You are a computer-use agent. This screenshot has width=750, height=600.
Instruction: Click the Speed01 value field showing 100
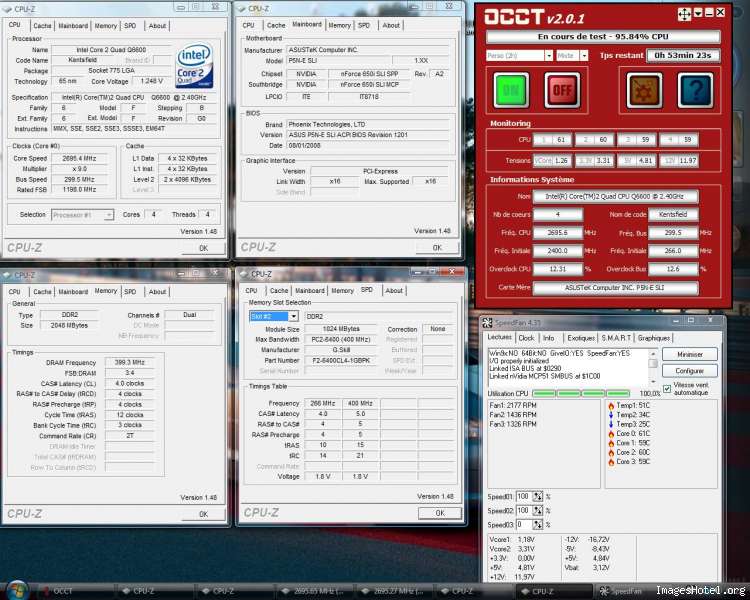point(524,497)
